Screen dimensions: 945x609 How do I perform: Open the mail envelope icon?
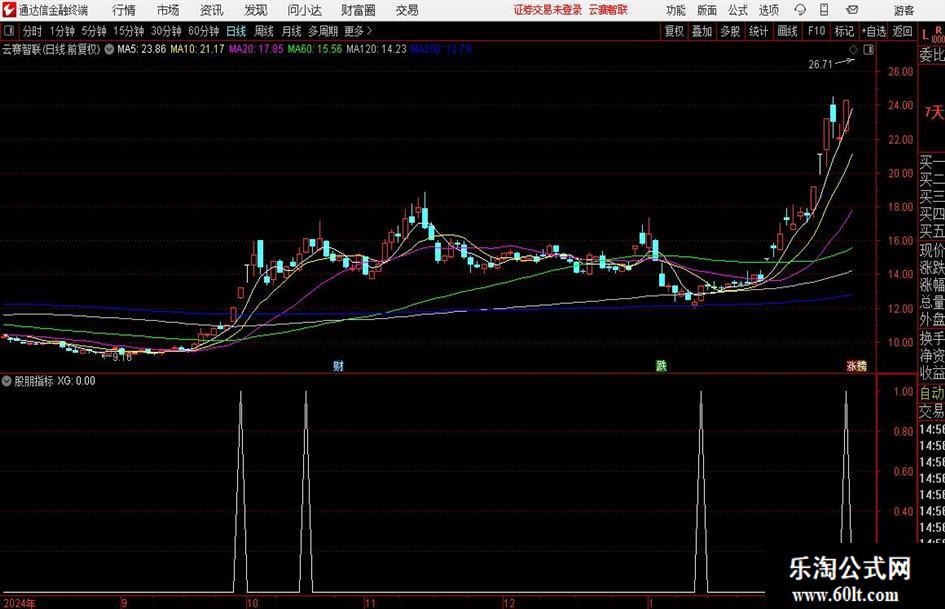click(852, 10)
